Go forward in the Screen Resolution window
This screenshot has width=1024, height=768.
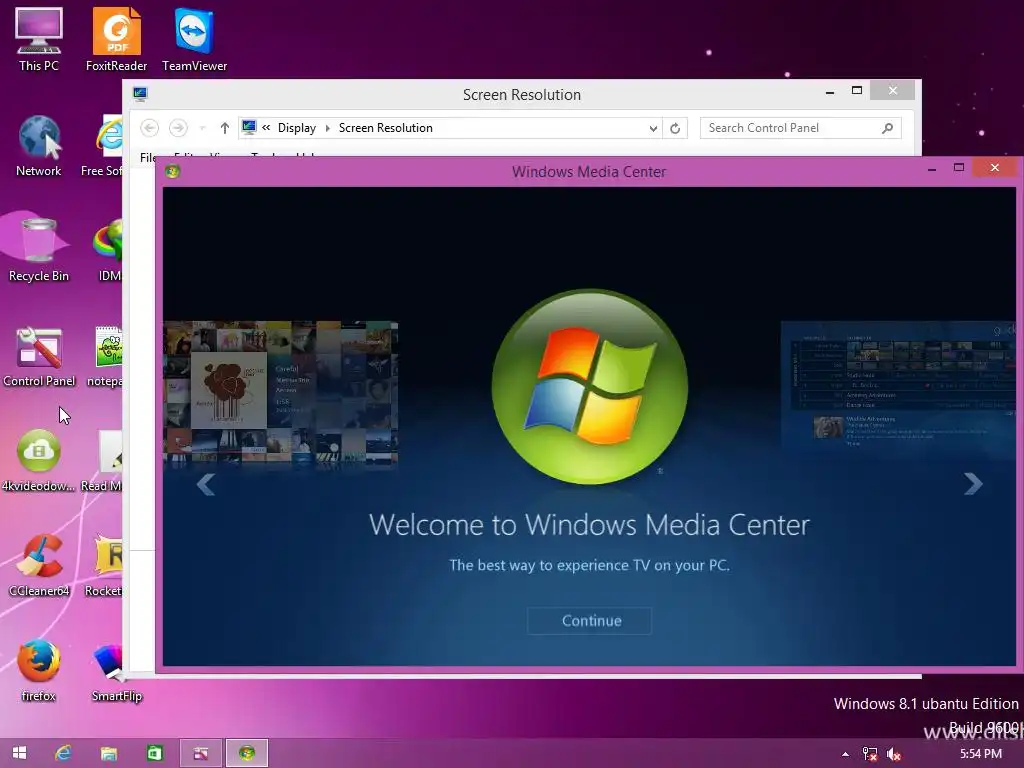point(178,128)
